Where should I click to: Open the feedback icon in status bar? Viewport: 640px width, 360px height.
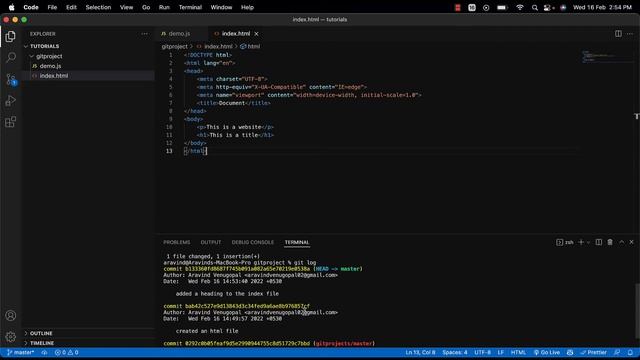click(x=617, y=352)
